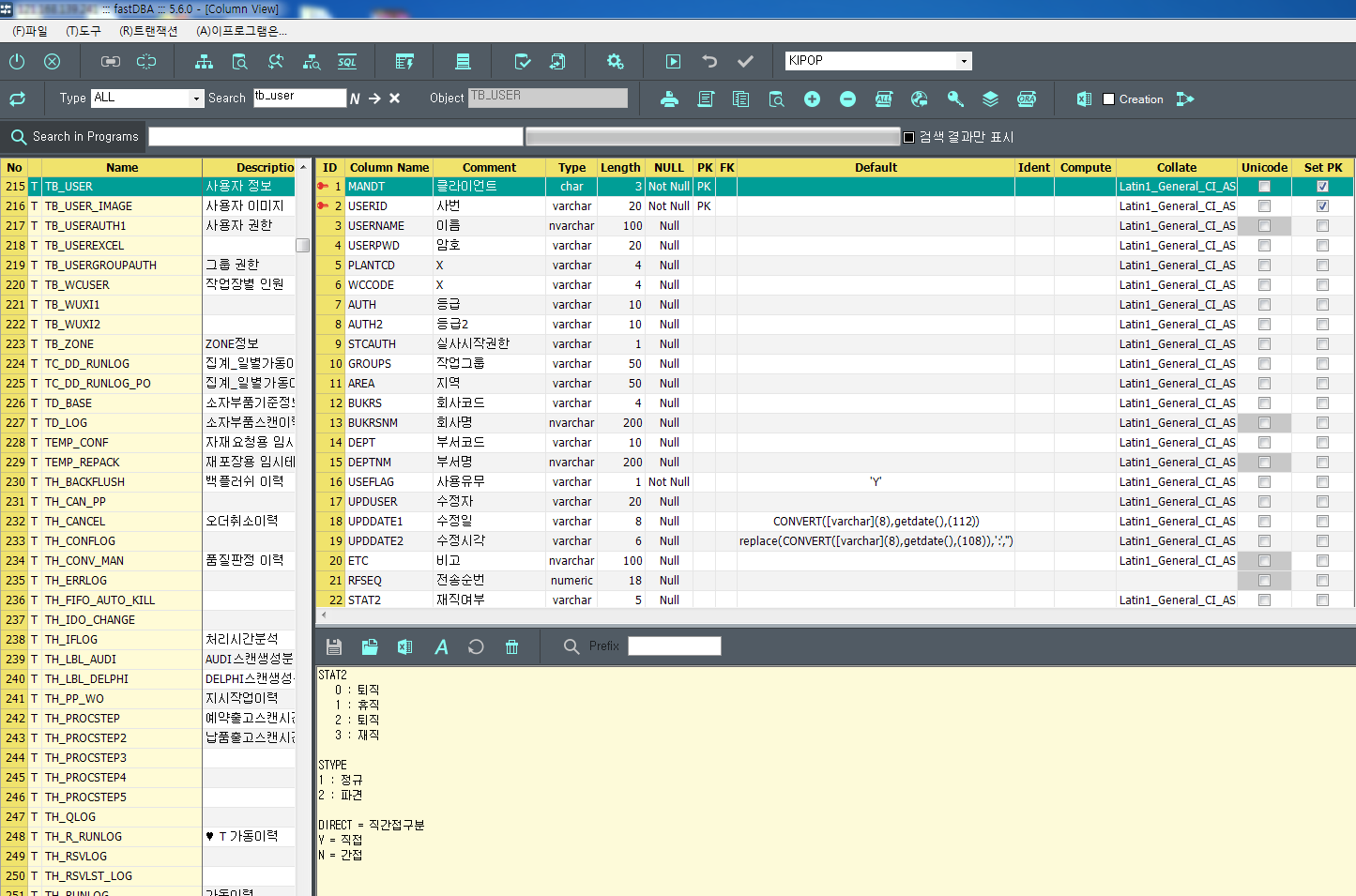Click the Descriptio column header
Screen dimensions: 1356x896
pos(249,168)
